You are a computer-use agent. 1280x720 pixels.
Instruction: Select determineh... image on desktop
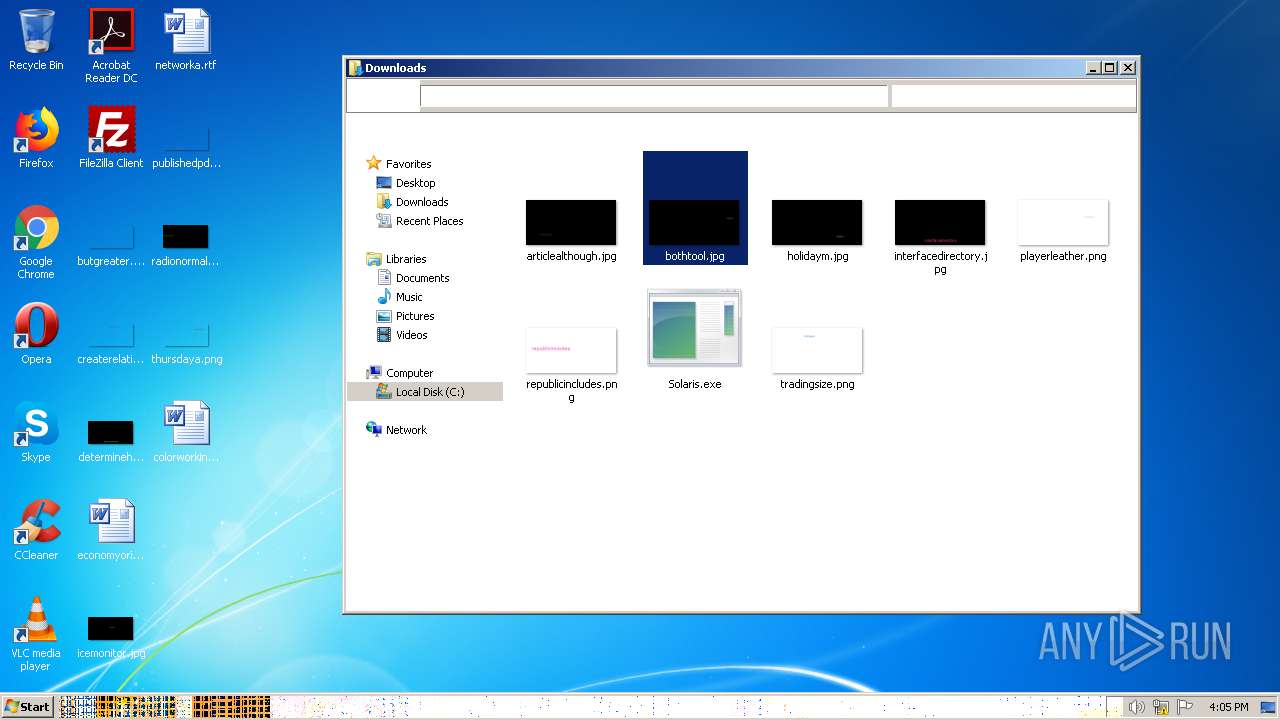coord(111,440)
